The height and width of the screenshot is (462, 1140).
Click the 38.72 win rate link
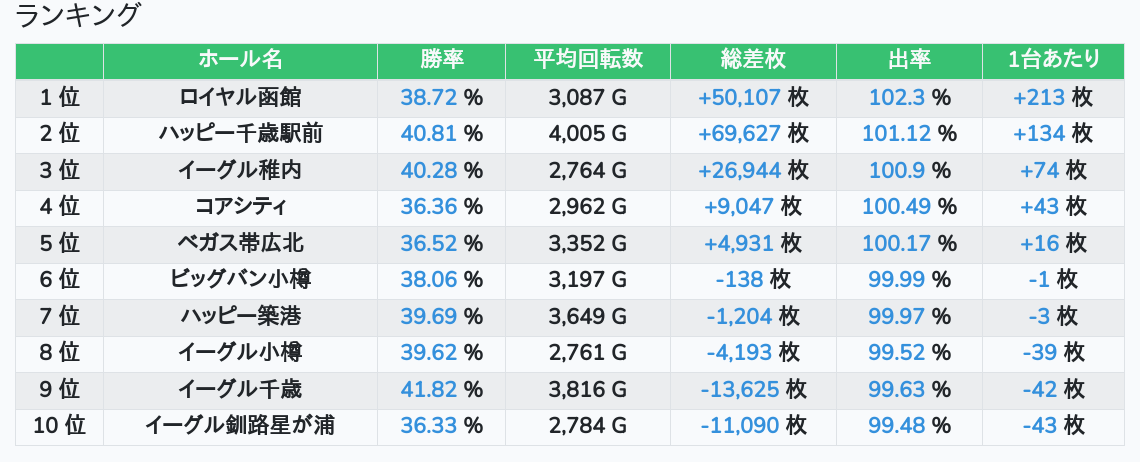428,97
